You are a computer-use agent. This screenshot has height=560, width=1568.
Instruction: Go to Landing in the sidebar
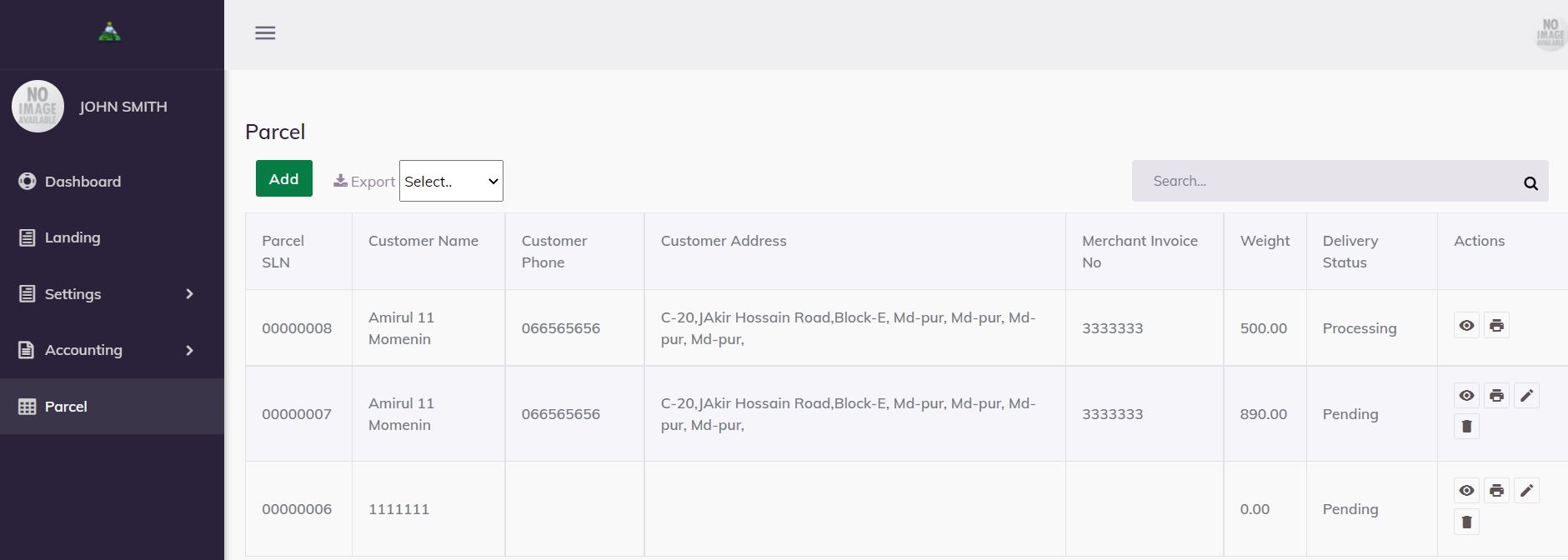(x=112, y=237)
